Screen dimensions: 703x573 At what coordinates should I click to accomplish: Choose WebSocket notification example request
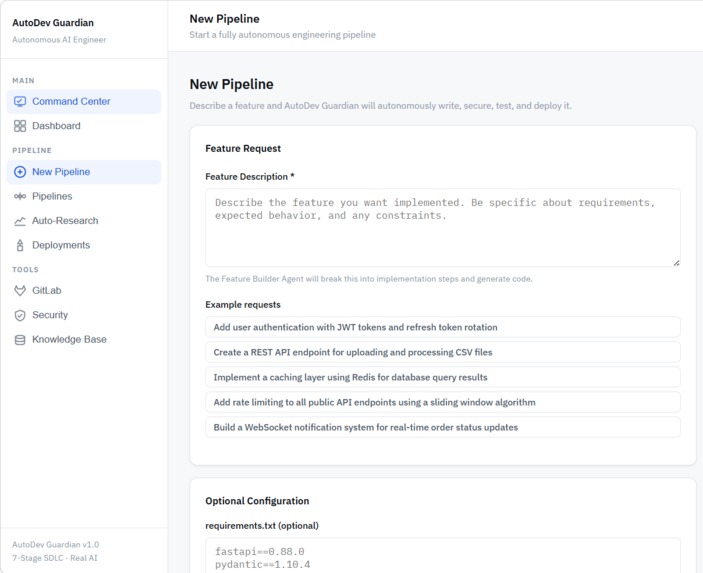coord(443,427)
